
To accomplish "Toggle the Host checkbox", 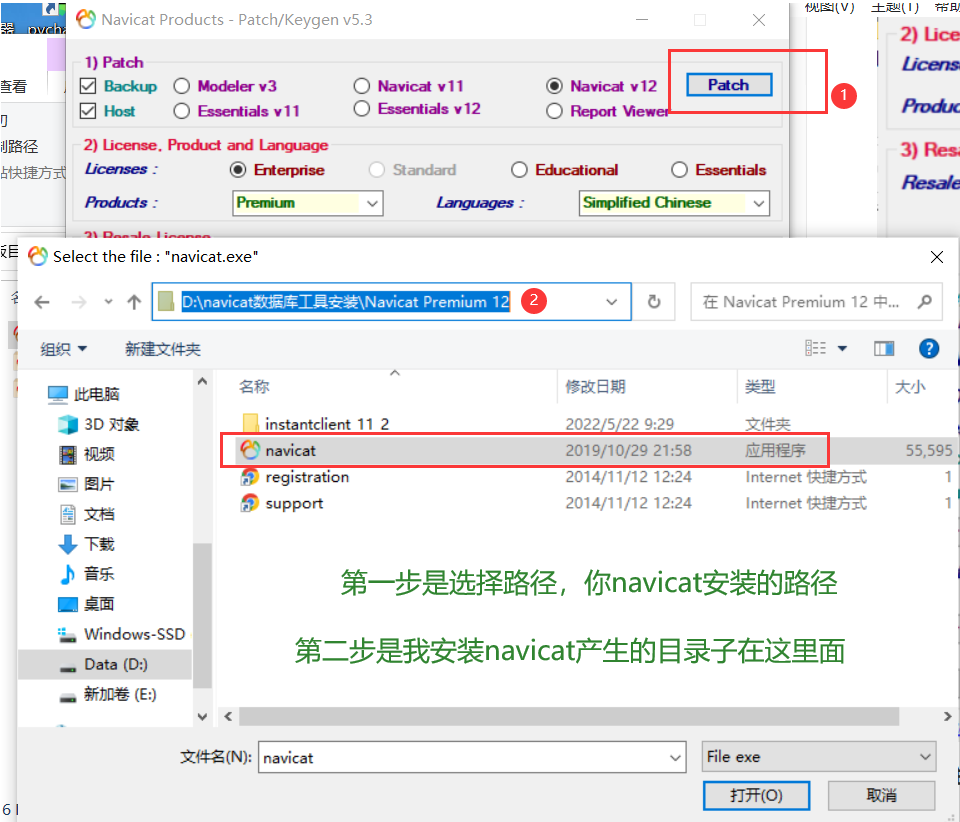I will [x=88, y=111].
